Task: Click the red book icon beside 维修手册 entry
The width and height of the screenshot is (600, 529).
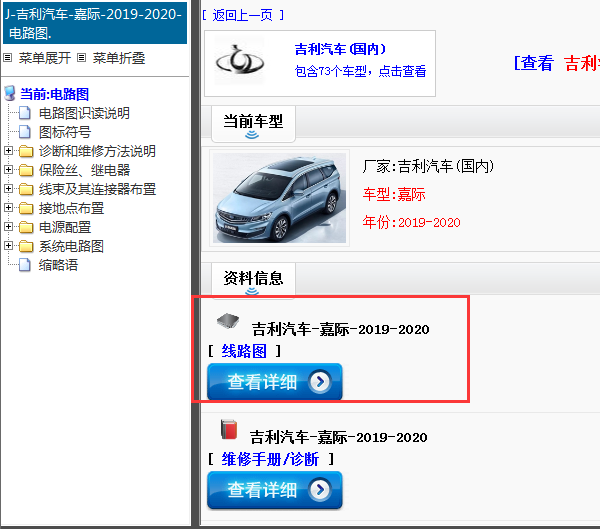Action: coord(229,429)
